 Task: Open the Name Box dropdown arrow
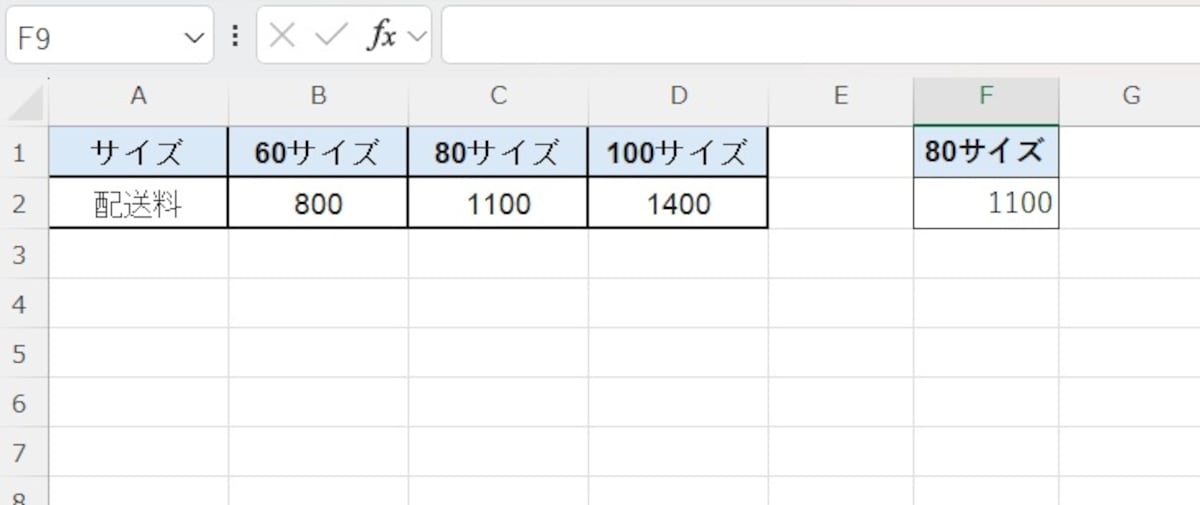[193, 37]
